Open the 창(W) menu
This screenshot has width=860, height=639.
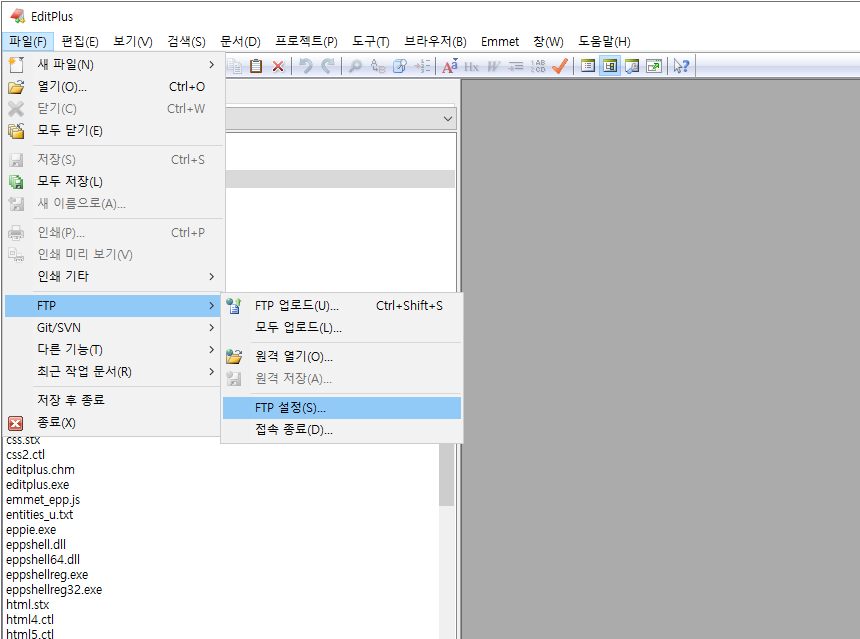click(548, 42)
